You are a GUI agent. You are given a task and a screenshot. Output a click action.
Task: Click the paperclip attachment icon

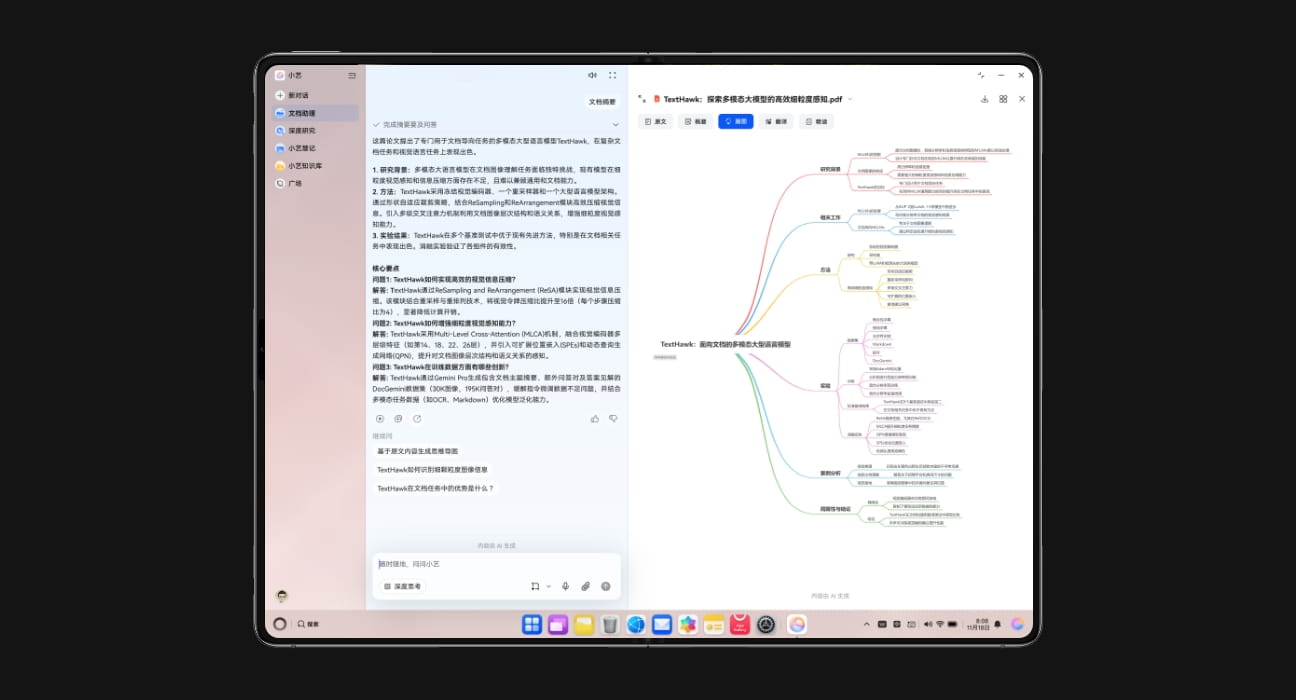[585, 586]
